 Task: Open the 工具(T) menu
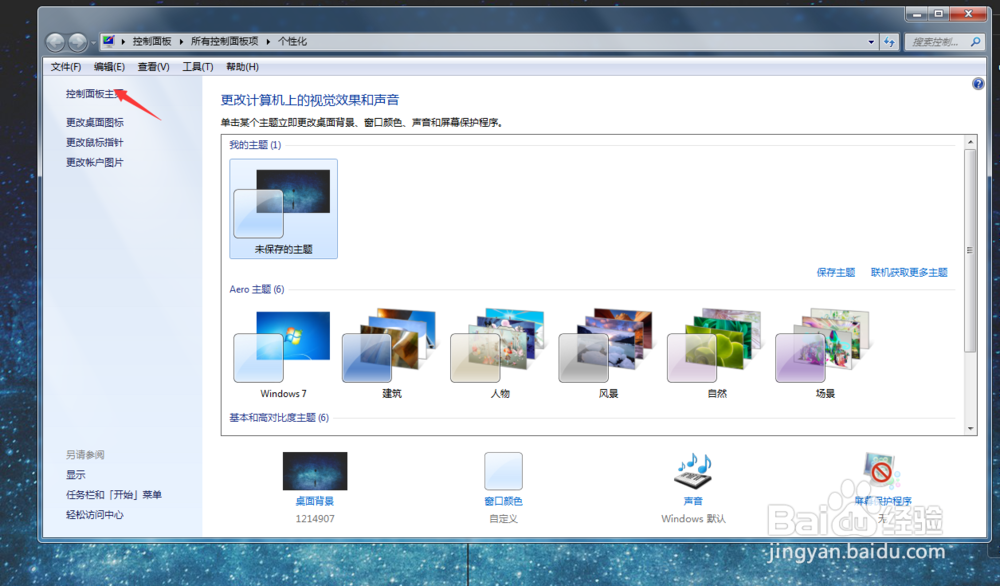tap(197, 66)
